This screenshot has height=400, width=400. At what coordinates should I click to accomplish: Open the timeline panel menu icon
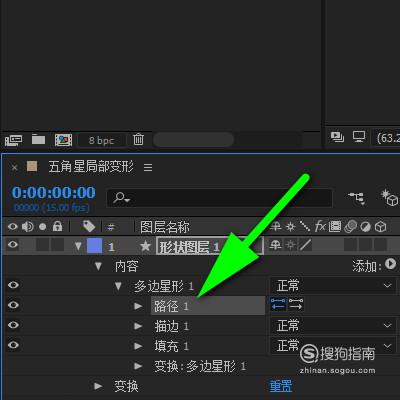[x=148, y=167]
